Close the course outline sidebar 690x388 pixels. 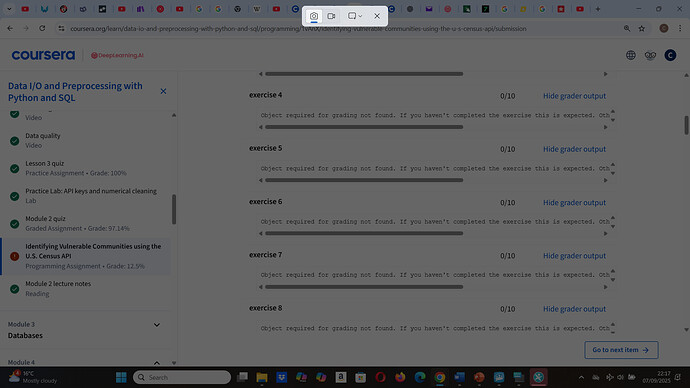(x=163, y=91)
